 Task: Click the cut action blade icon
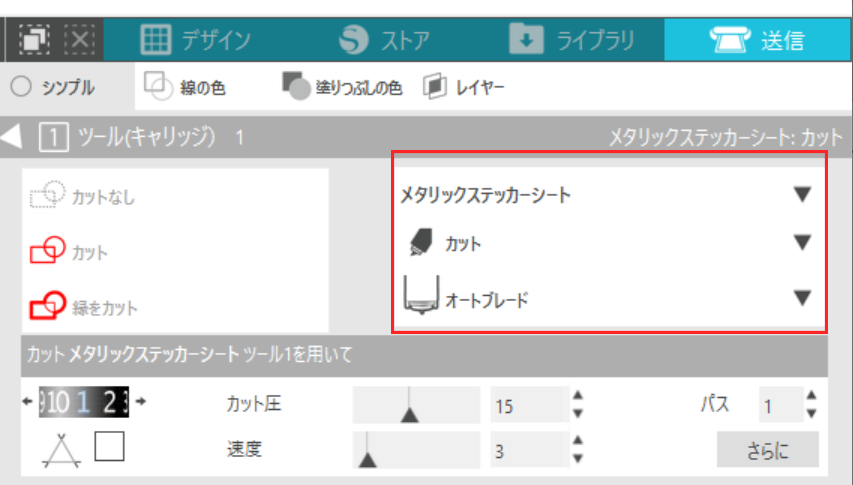[x=421, y=242]
